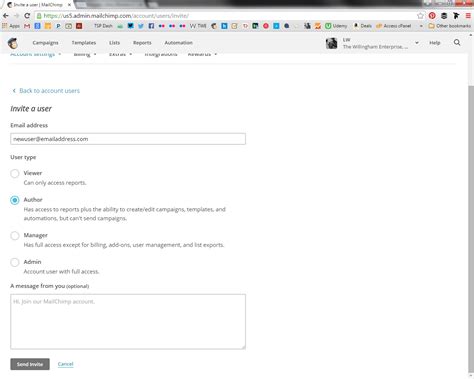Viewport: 474px width, 379px height.
Task: Click the page vertical scrollbar
Action: pyautogui.click(x=471, y=230)
